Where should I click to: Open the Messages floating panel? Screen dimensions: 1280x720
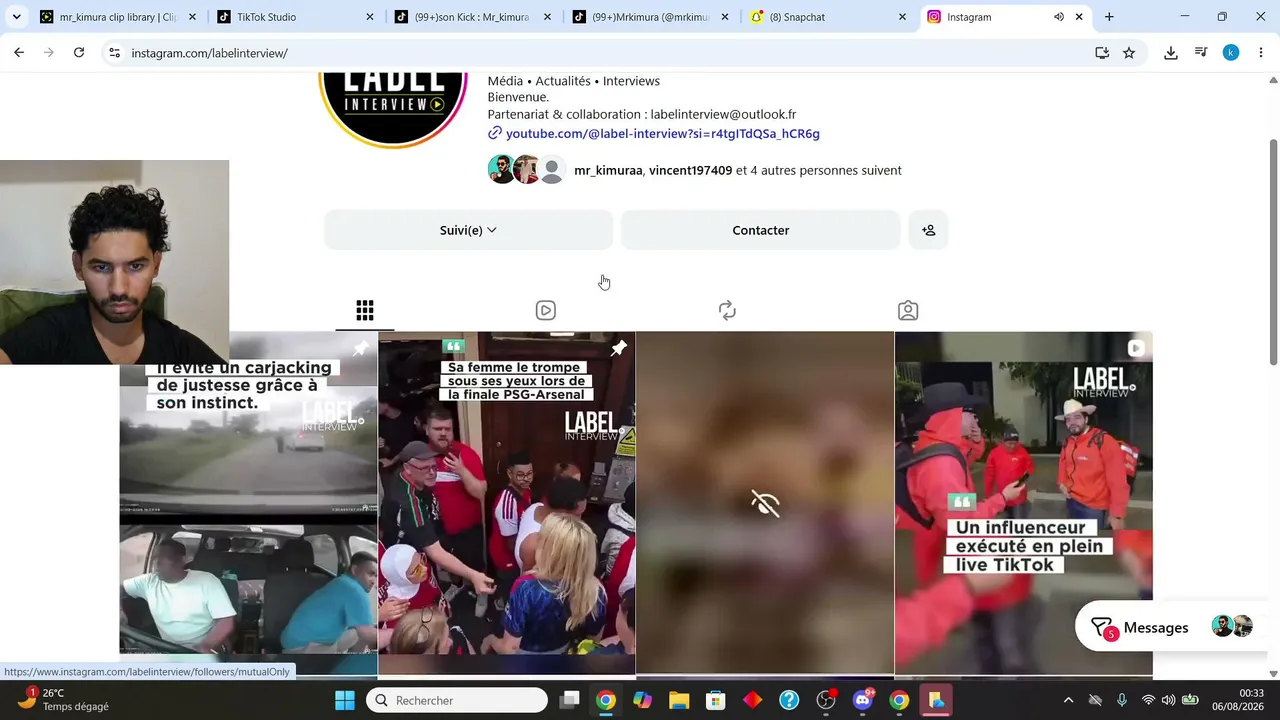(1170, 627)
